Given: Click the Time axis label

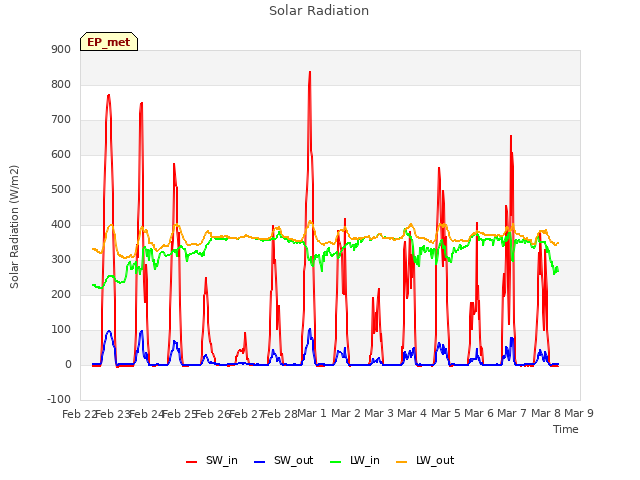Looking at the screenshot, I should (565, 429).
